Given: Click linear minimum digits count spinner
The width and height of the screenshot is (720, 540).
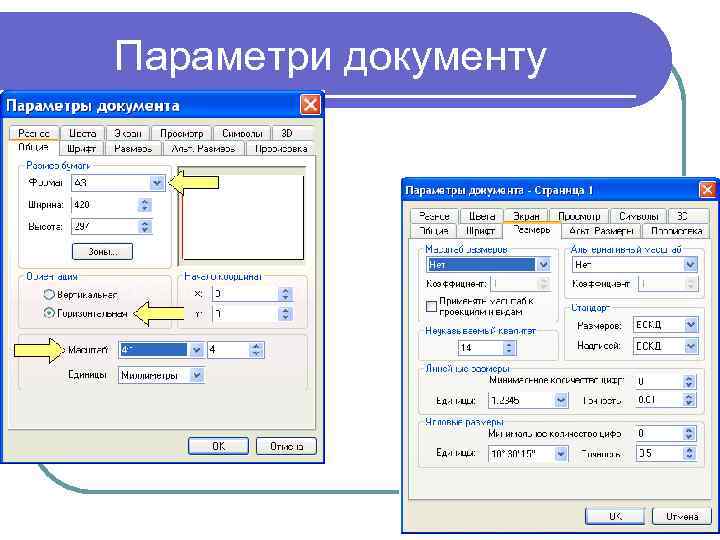Looking at the screenshot, I should 688,381.
